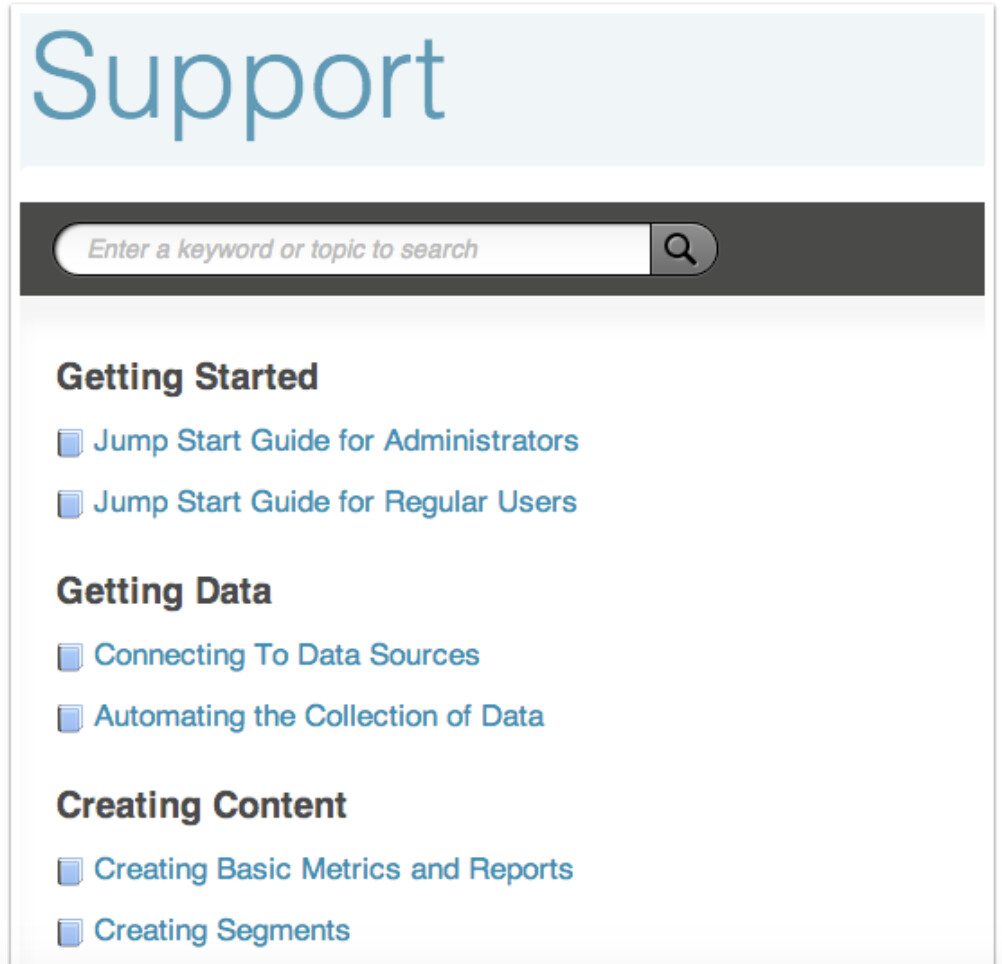
Task: Click book icon beside Creating Segments
Action: point(69,932)
